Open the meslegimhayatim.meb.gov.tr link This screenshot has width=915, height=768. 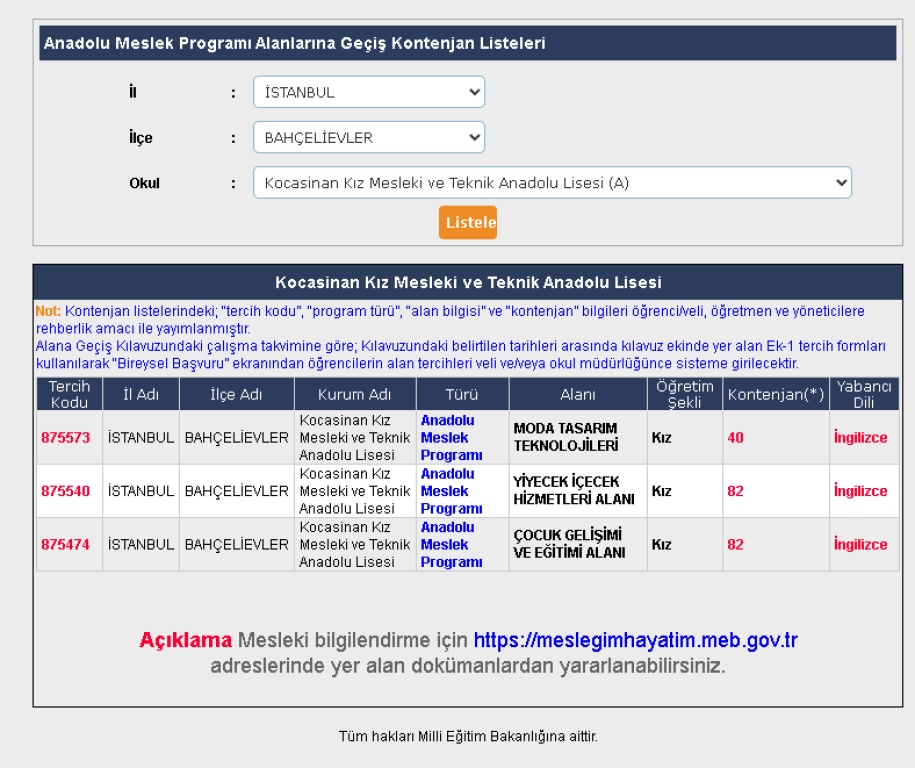click(635, 640)
